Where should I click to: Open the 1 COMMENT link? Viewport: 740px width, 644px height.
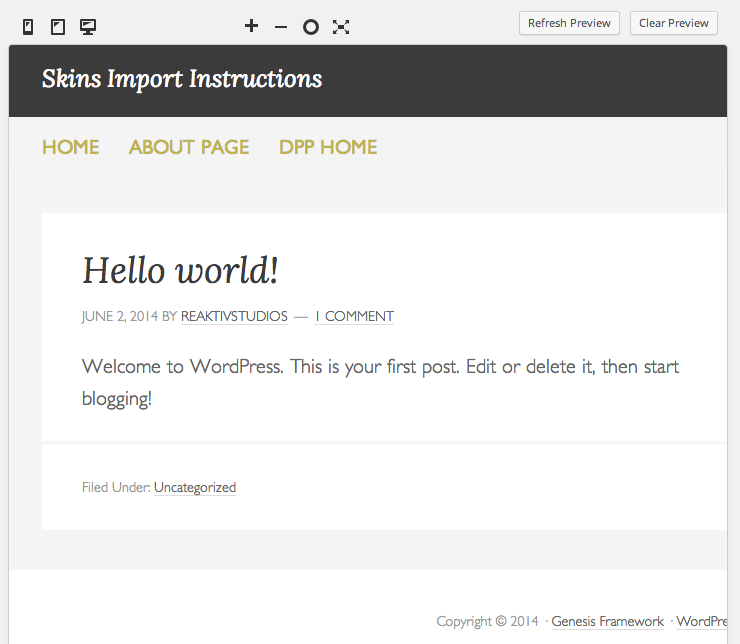[354, 316]
